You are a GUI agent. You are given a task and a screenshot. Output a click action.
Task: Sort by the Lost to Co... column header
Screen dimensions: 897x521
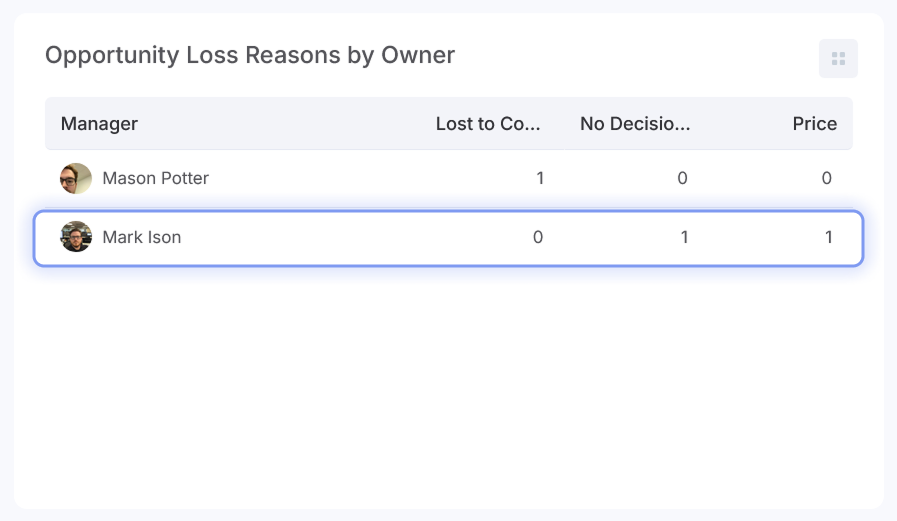click(488, 124)
